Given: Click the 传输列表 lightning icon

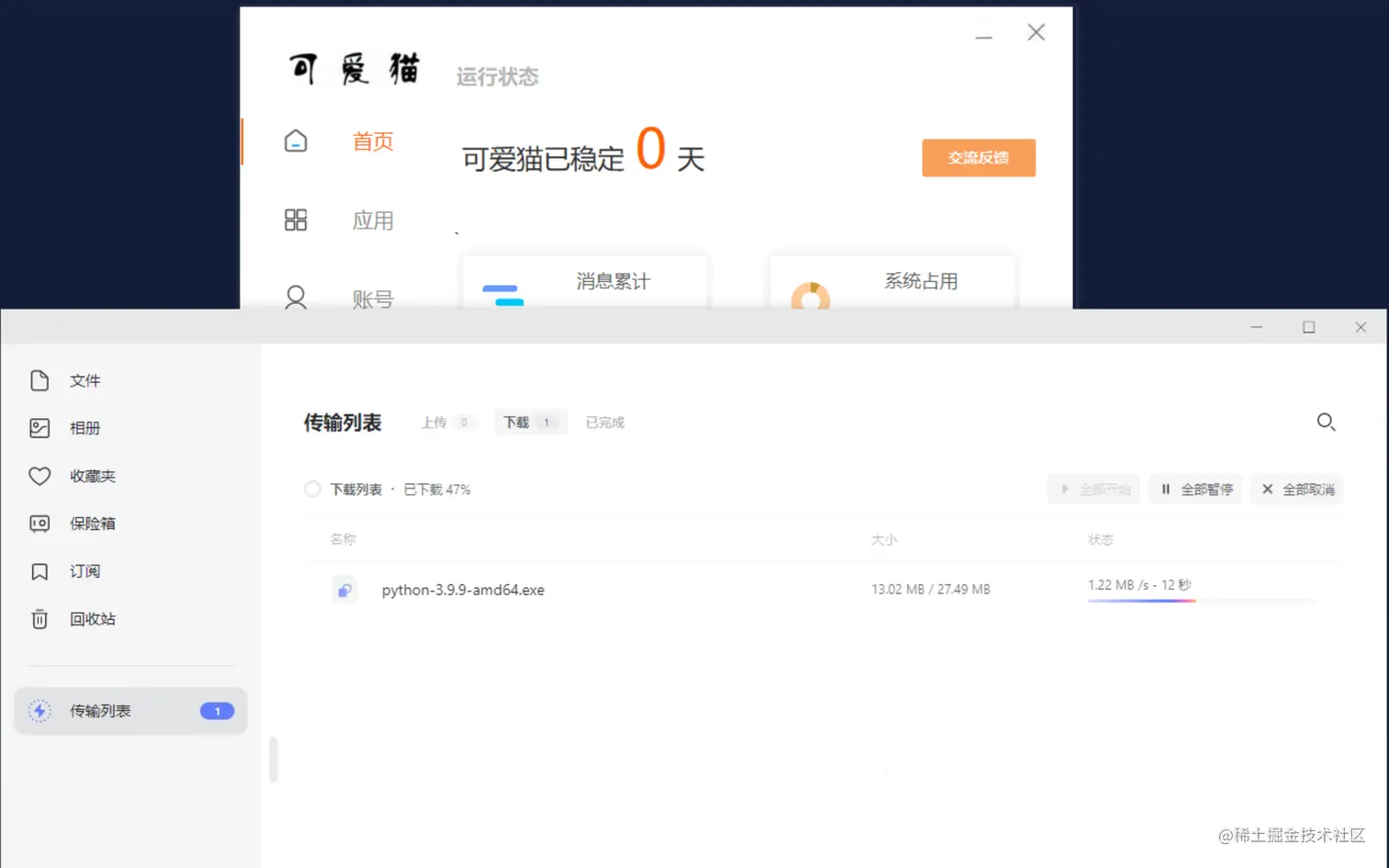Looking at the screenshot, I should (x=40, y=710).
